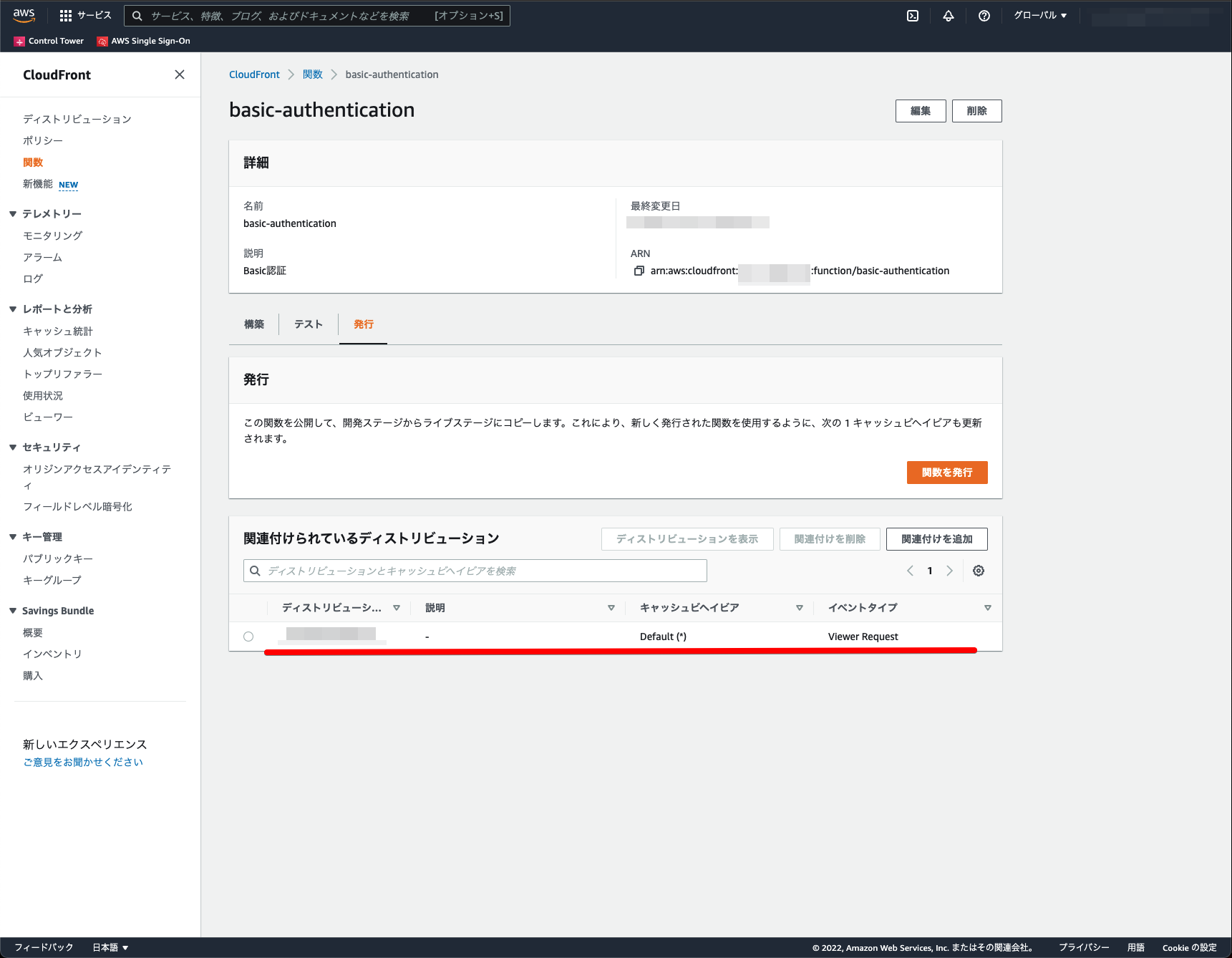1232x958 pixels.
Task: Copy the function ARN with the copy icon
Action: [639, 271]
